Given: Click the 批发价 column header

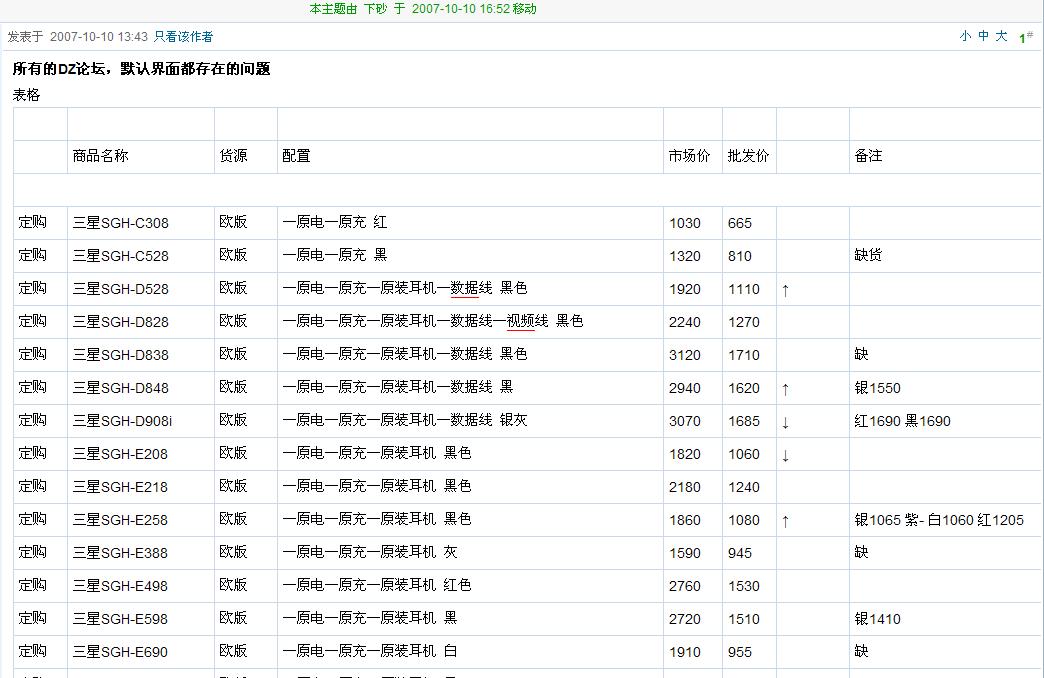Looking at the screenshot, I should (x=748, y=156).
